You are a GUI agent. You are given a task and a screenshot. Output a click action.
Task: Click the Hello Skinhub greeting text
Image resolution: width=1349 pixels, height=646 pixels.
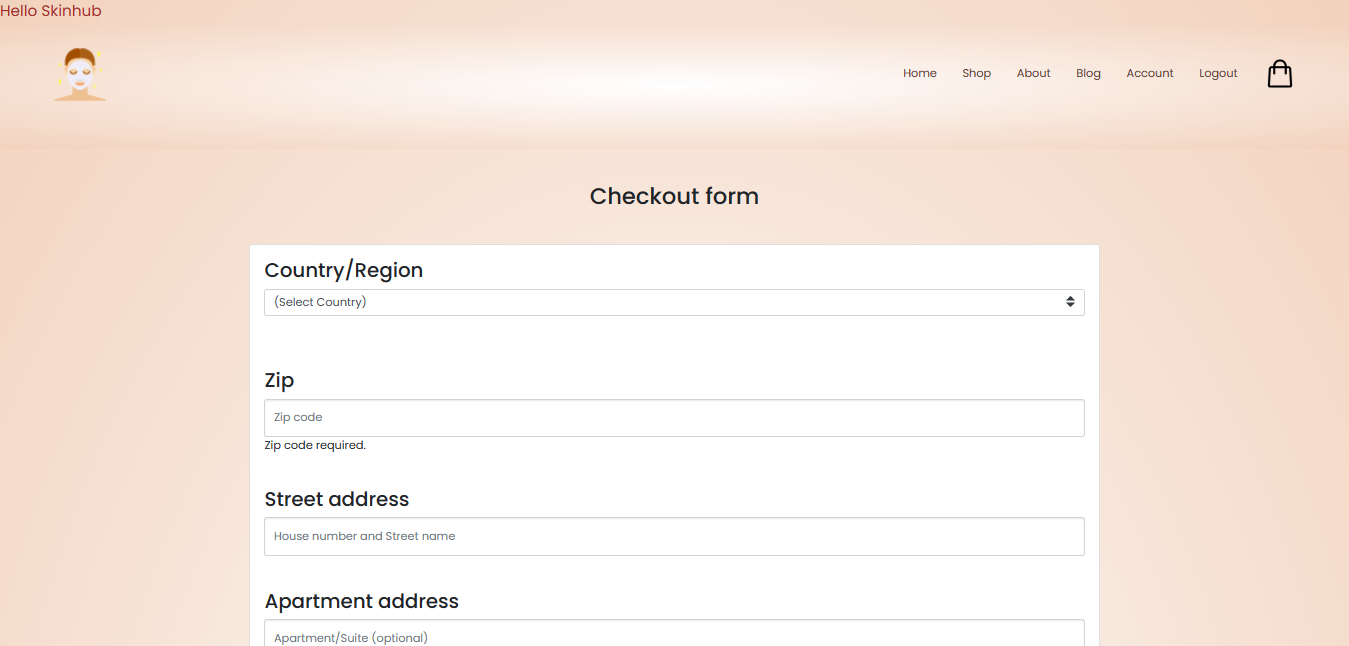click(x=50, y=10)
